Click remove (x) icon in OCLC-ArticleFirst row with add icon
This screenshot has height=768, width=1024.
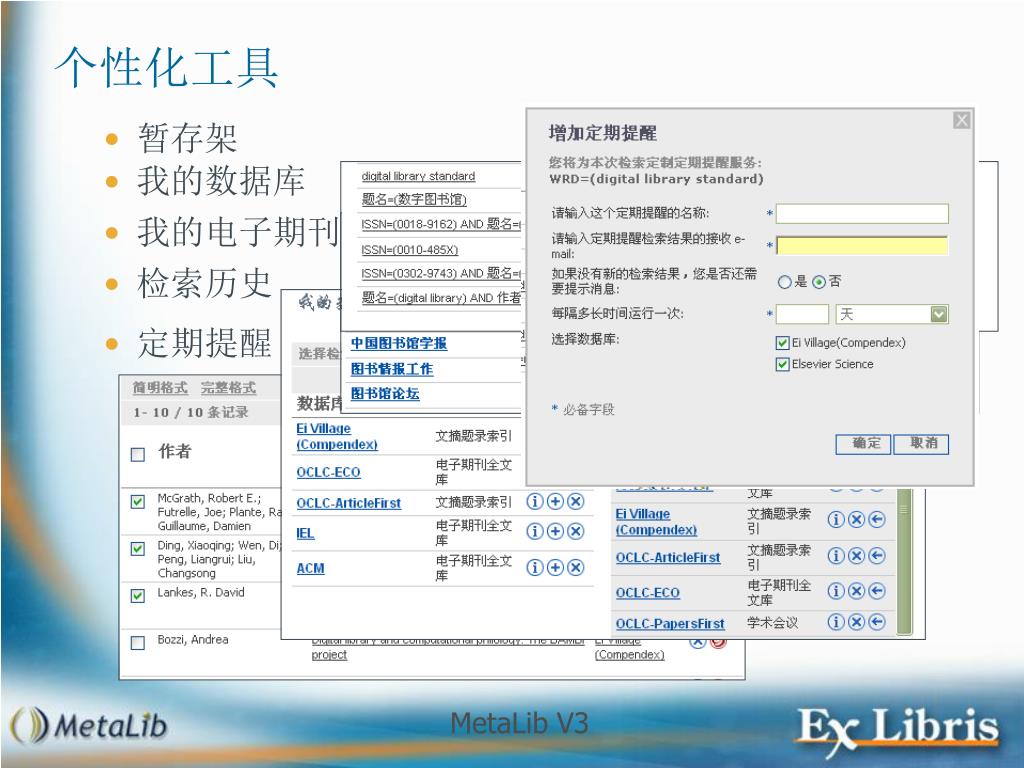click(x=575, y=502)
